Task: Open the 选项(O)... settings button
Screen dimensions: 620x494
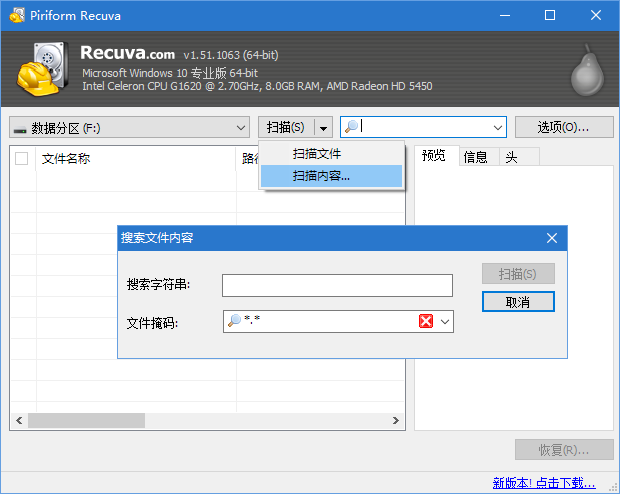Action: (x=564, y=127)
